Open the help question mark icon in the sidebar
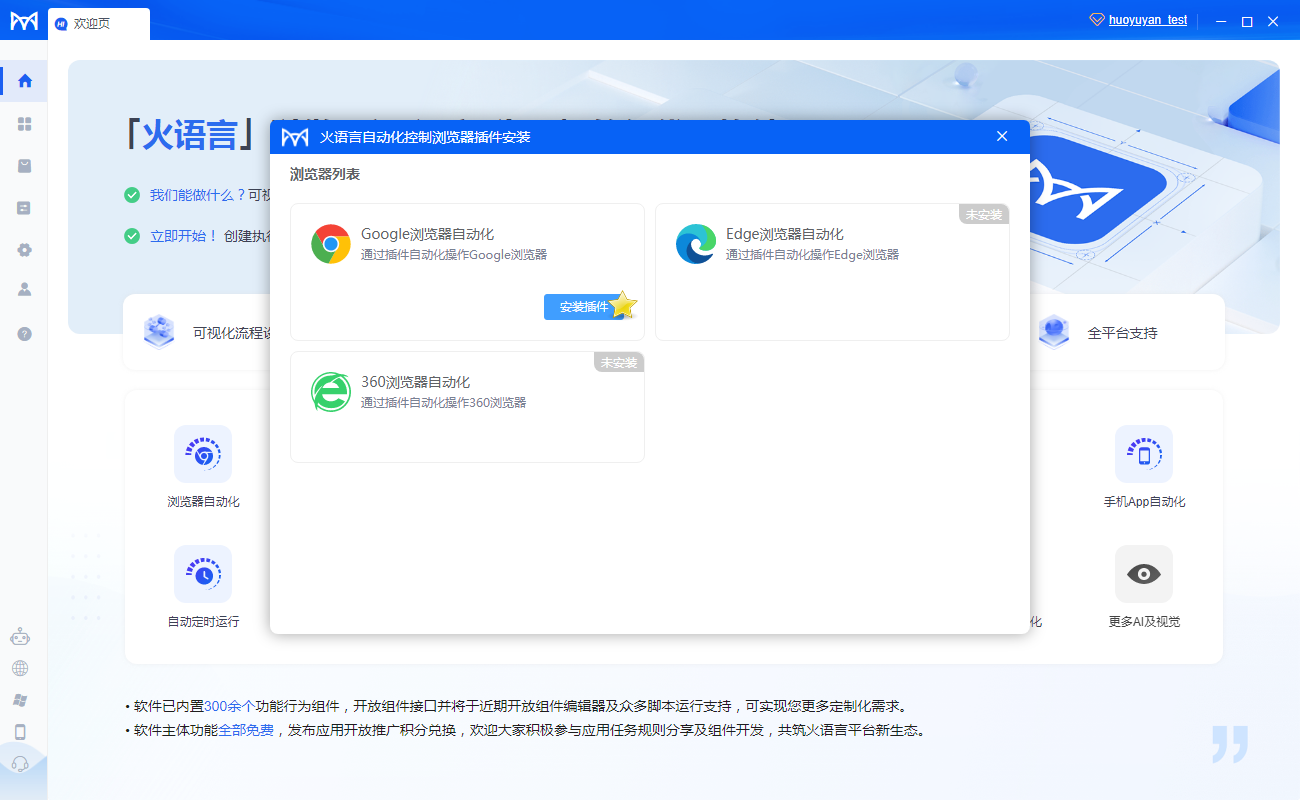The width and height of the screenshot is (1300, 800). [x=25, y=334]
